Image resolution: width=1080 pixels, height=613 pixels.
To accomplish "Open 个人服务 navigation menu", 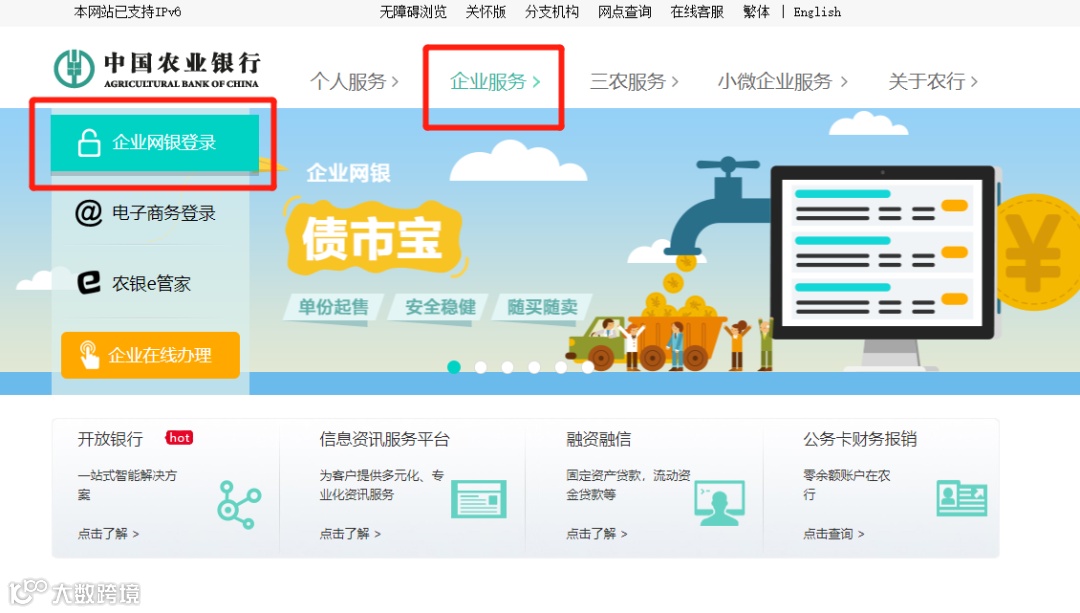I will (x=354, y=81).
